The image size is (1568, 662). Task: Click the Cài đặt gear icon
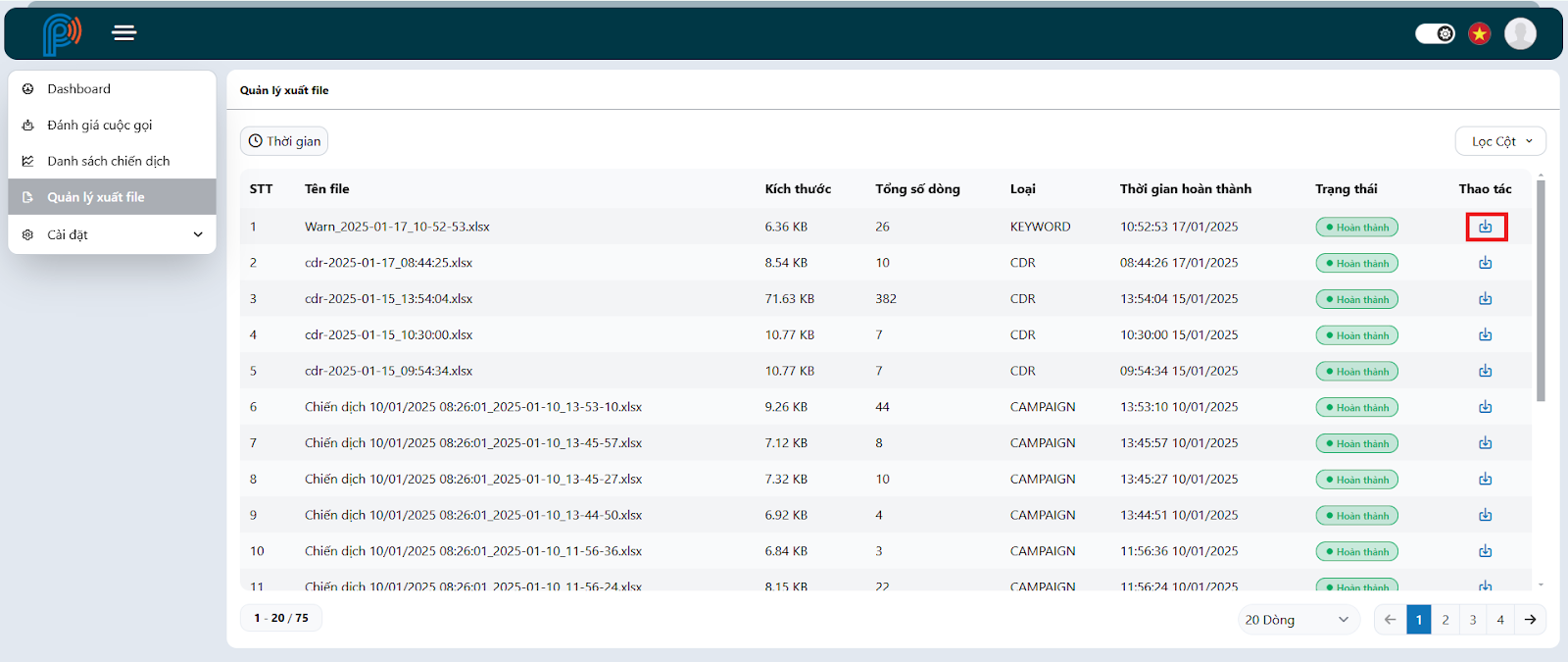(x=28, y=235)
